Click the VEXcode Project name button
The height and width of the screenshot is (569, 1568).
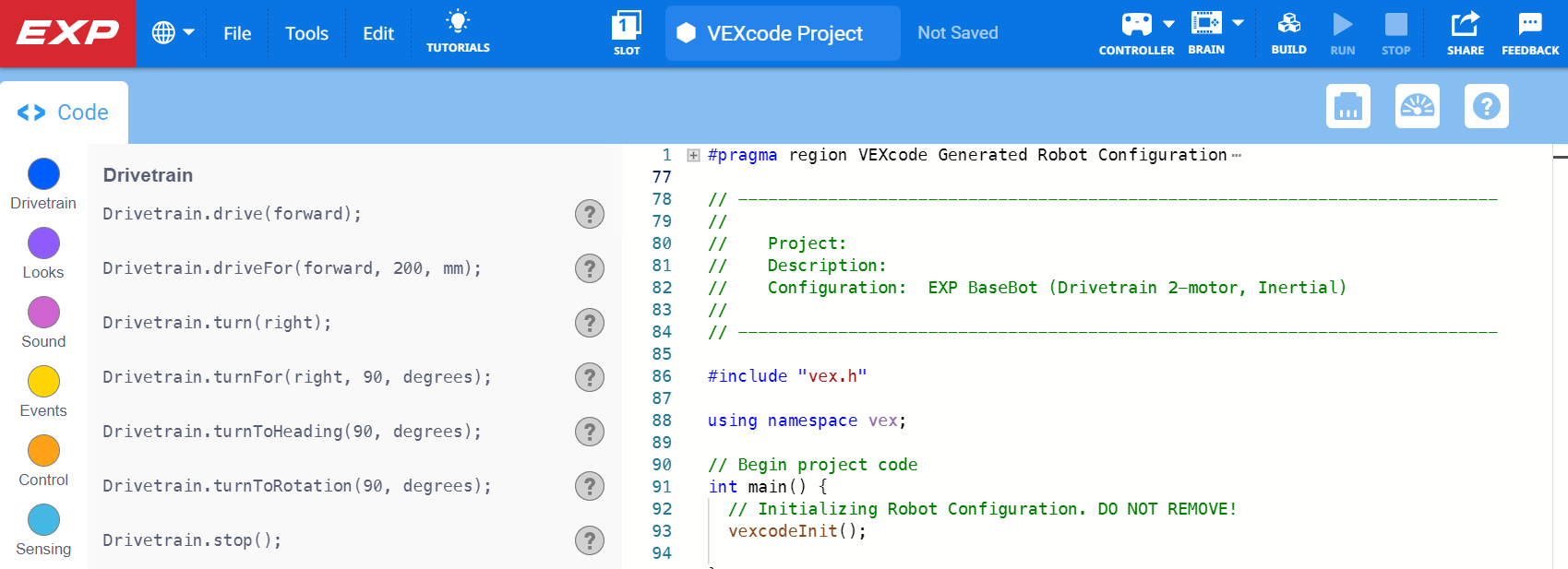tap(783, 33)
